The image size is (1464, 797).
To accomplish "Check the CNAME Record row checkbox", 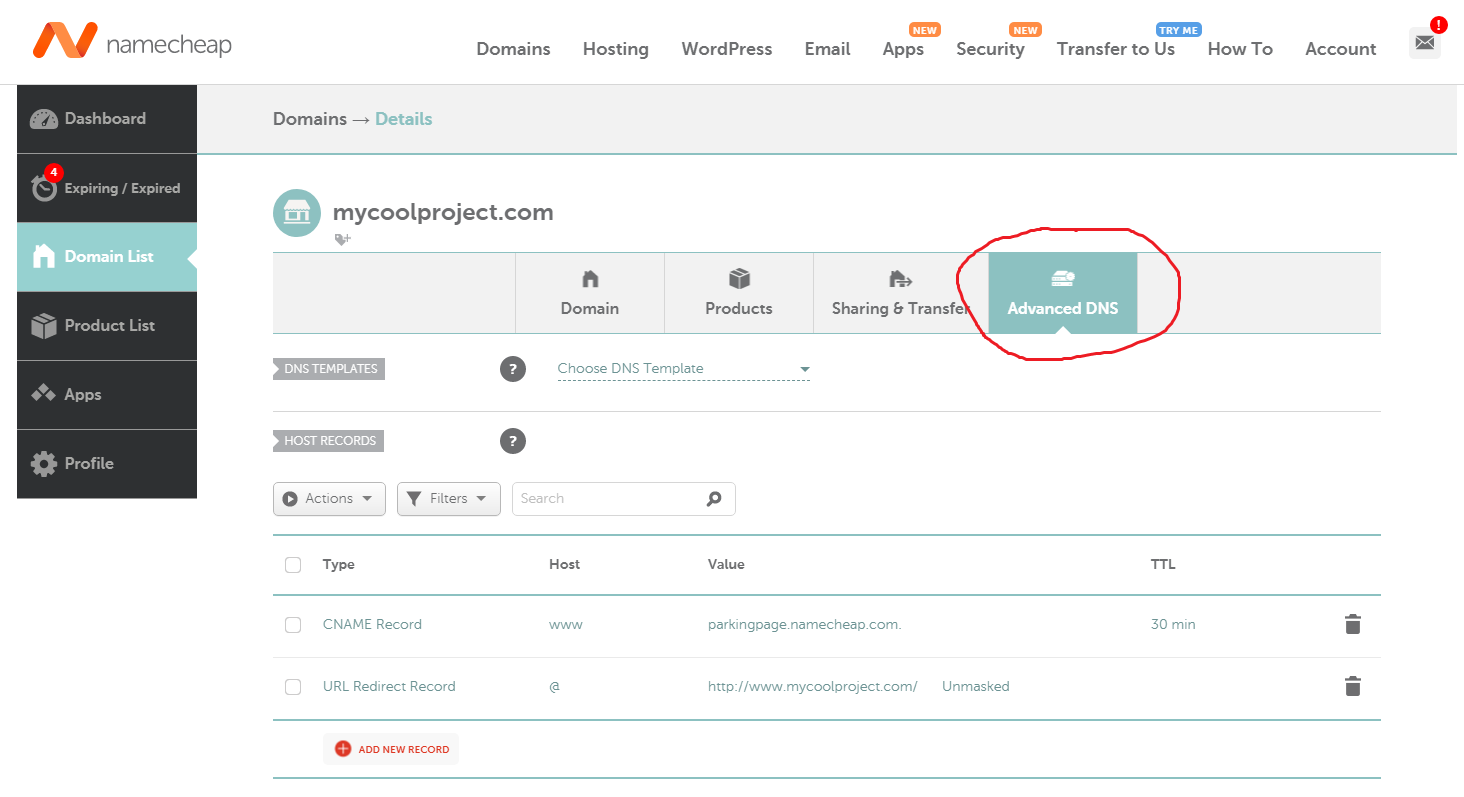I will (x=293, y=625).
